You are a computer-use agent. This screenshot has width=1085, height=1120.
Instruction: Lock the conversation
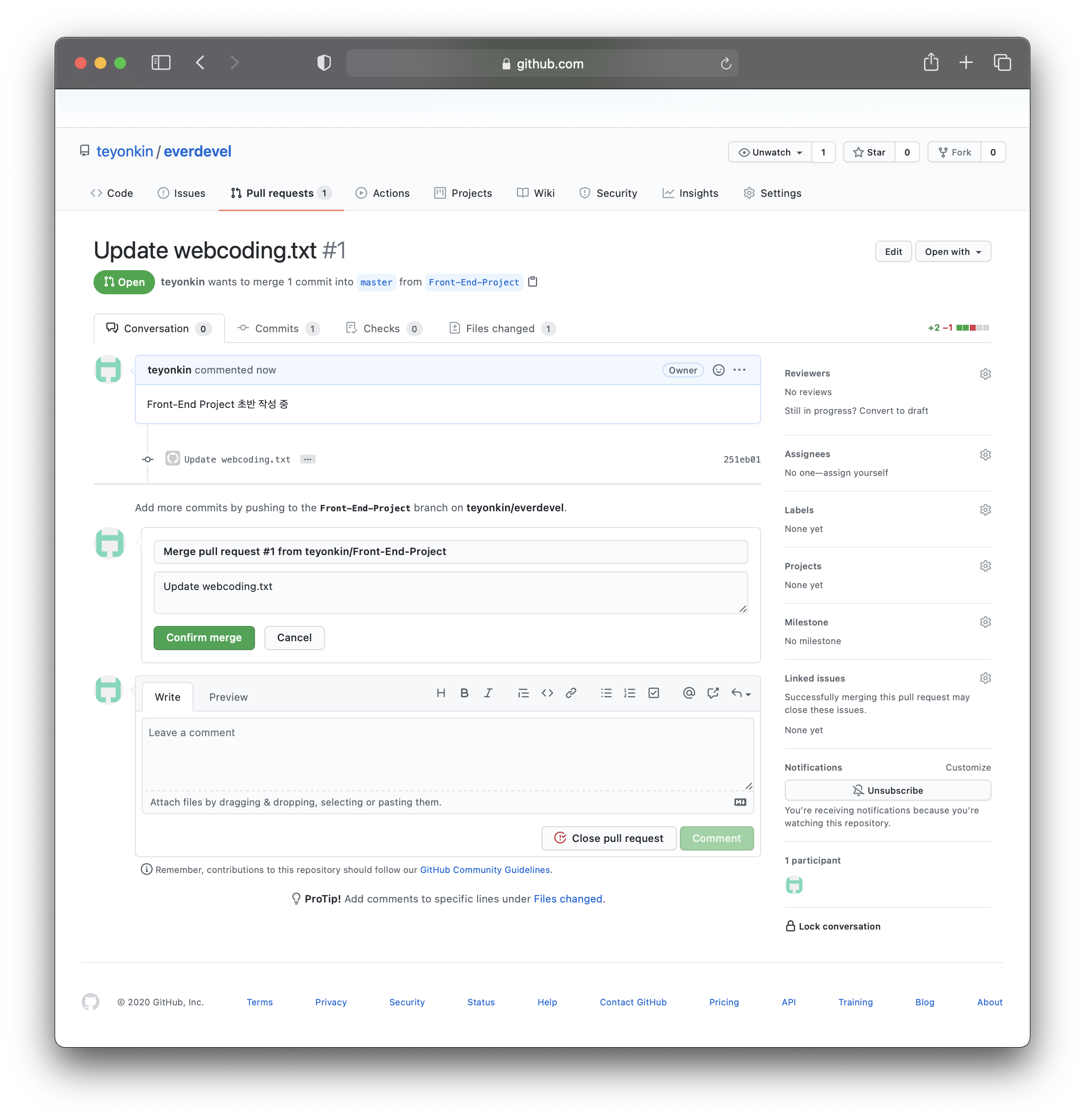pos(833,926)
